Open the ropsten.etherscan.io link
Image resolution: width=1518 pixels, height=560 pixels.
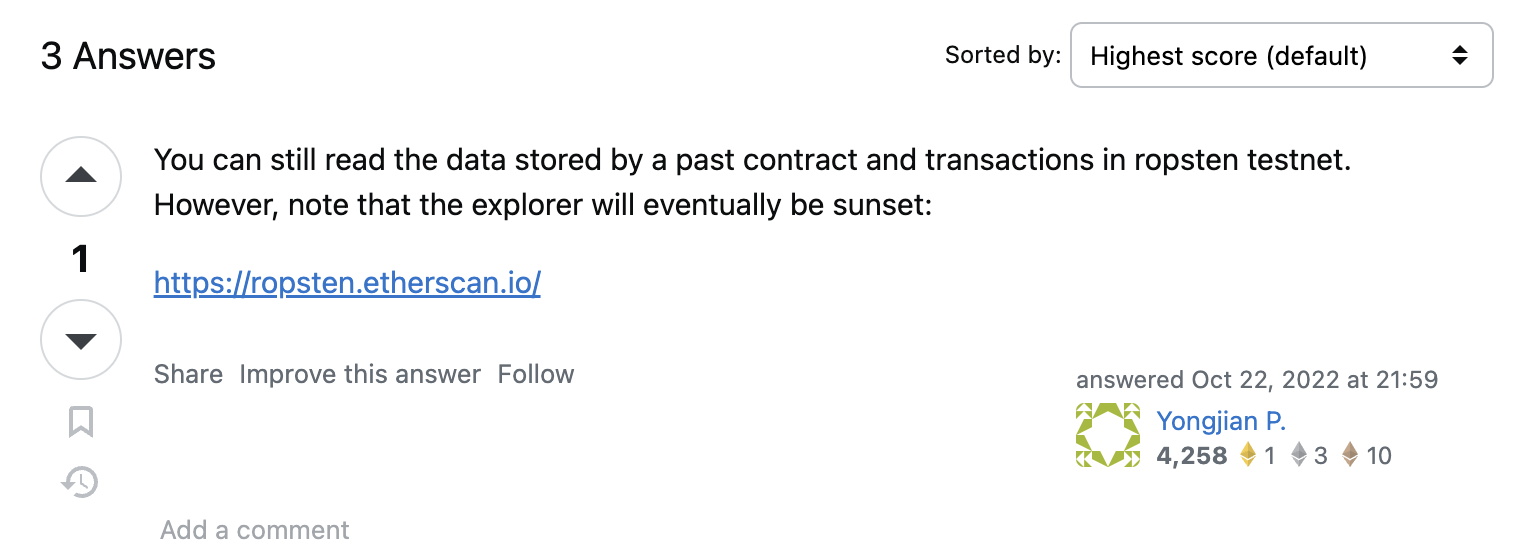347,284
